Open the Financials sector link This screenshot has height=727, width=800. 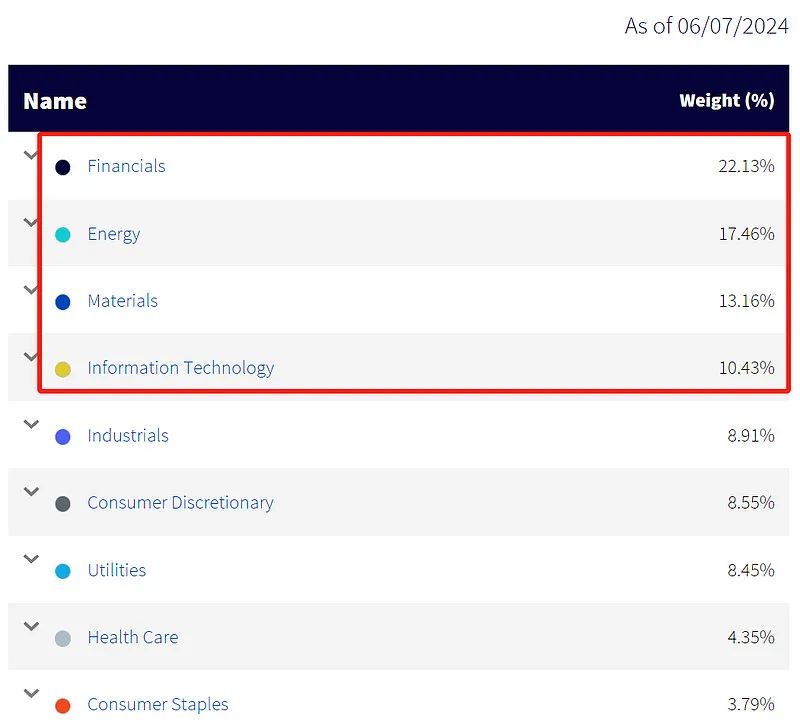pyautogui.click(x=126, y=166)
